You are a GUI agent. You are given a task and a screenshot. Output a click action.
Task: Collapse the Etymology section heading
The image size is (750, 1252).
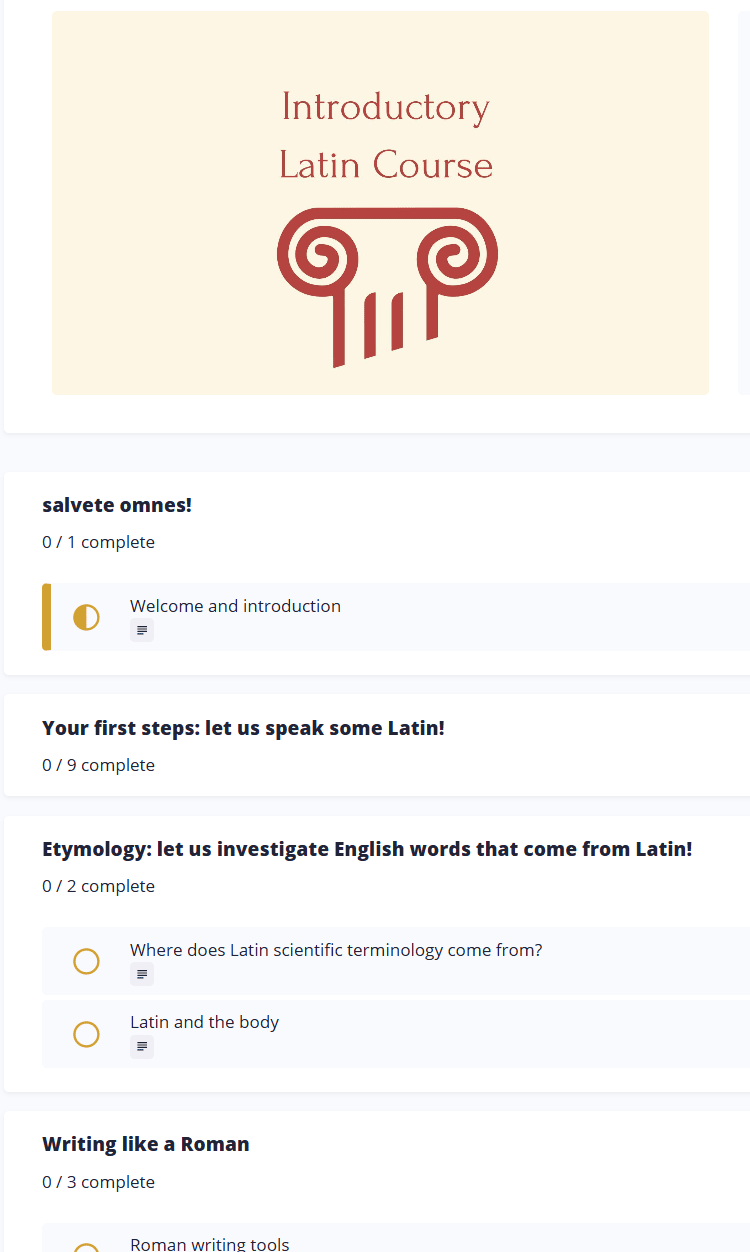[367, 849]
